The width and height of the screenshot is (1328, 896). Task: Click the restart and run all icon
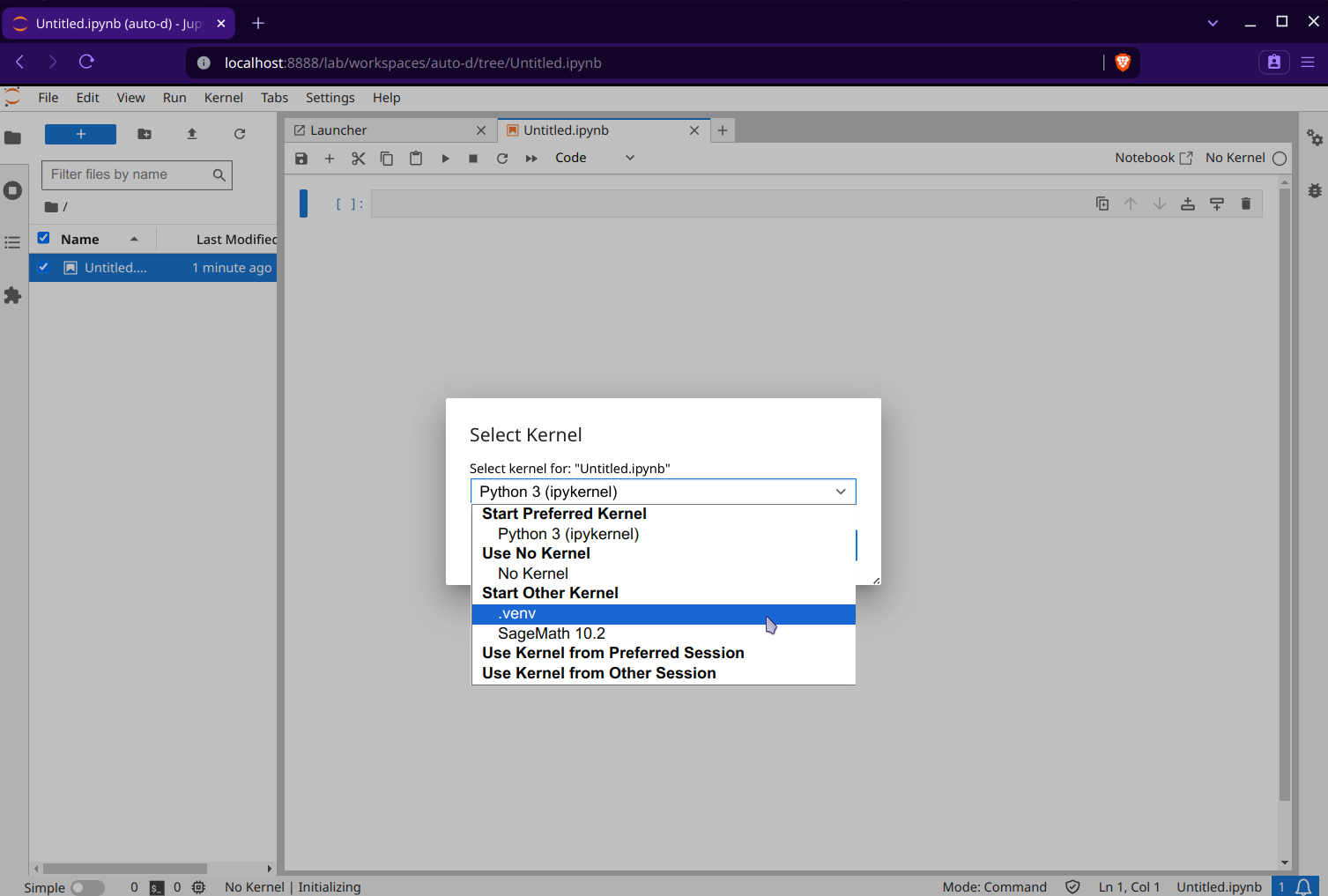531,159
